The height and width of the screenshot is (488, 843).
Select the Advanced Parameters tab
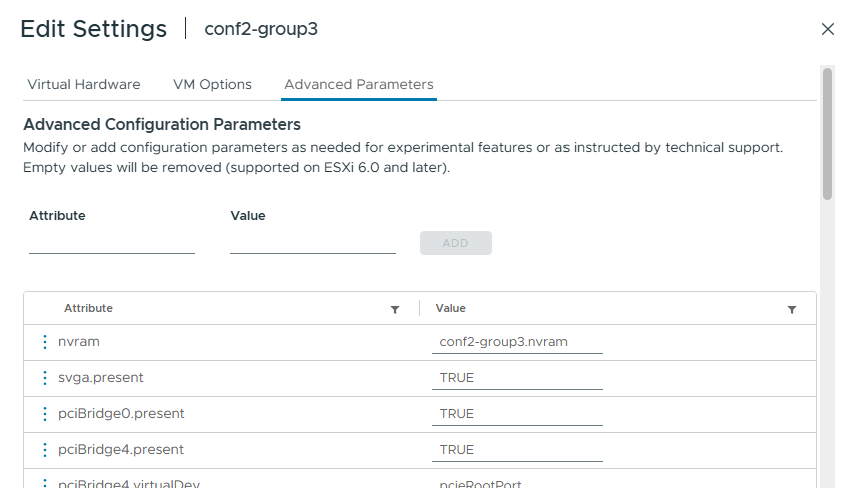[358, 85]
